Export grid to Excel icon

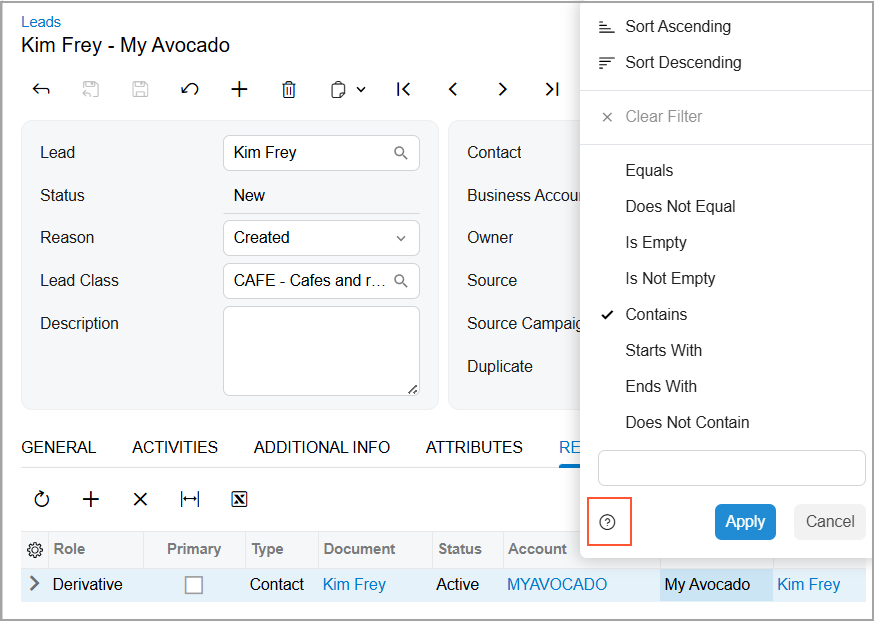click(239, 499)
